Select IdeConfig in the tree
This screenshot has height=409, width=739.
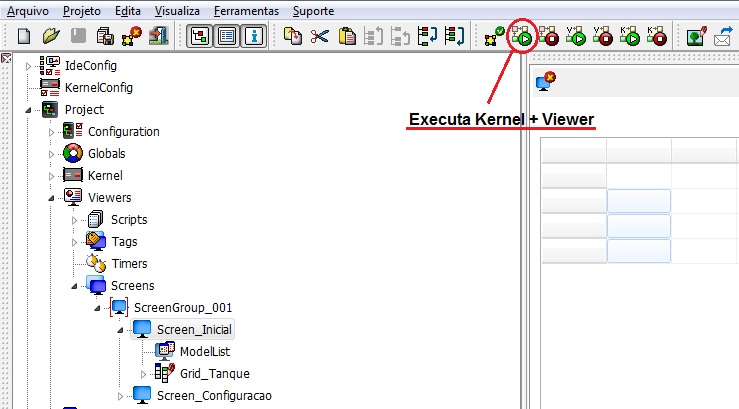(90, 65)
